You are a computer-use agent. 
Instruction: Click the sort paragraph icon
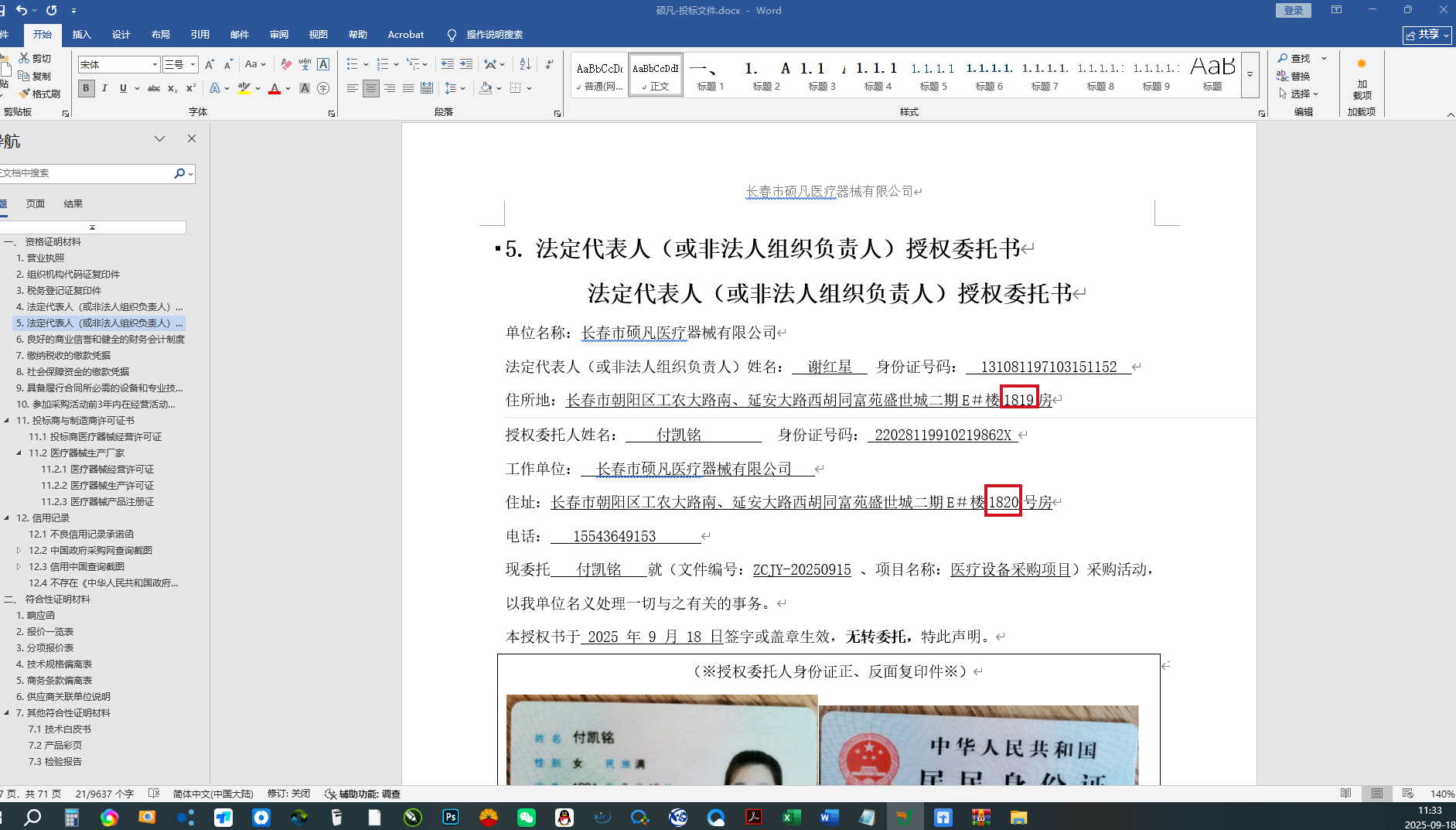525,64
